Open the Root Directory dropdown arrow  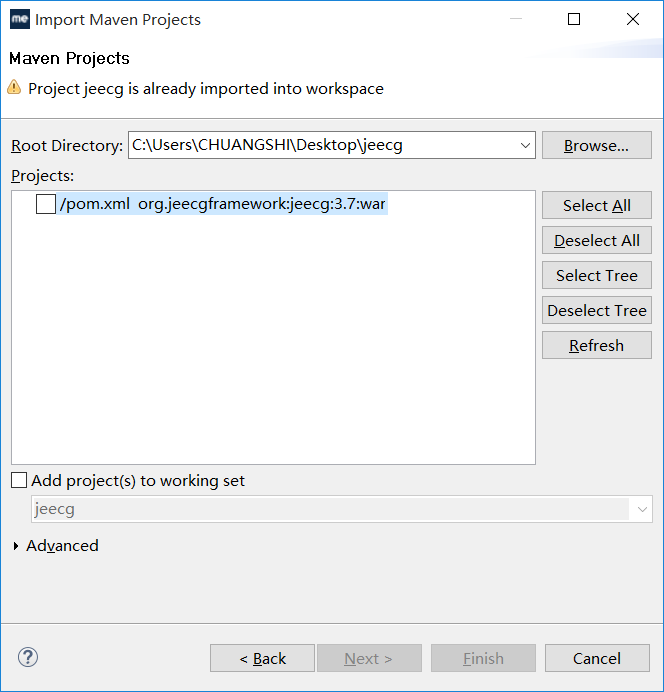(x=525, y=145)
